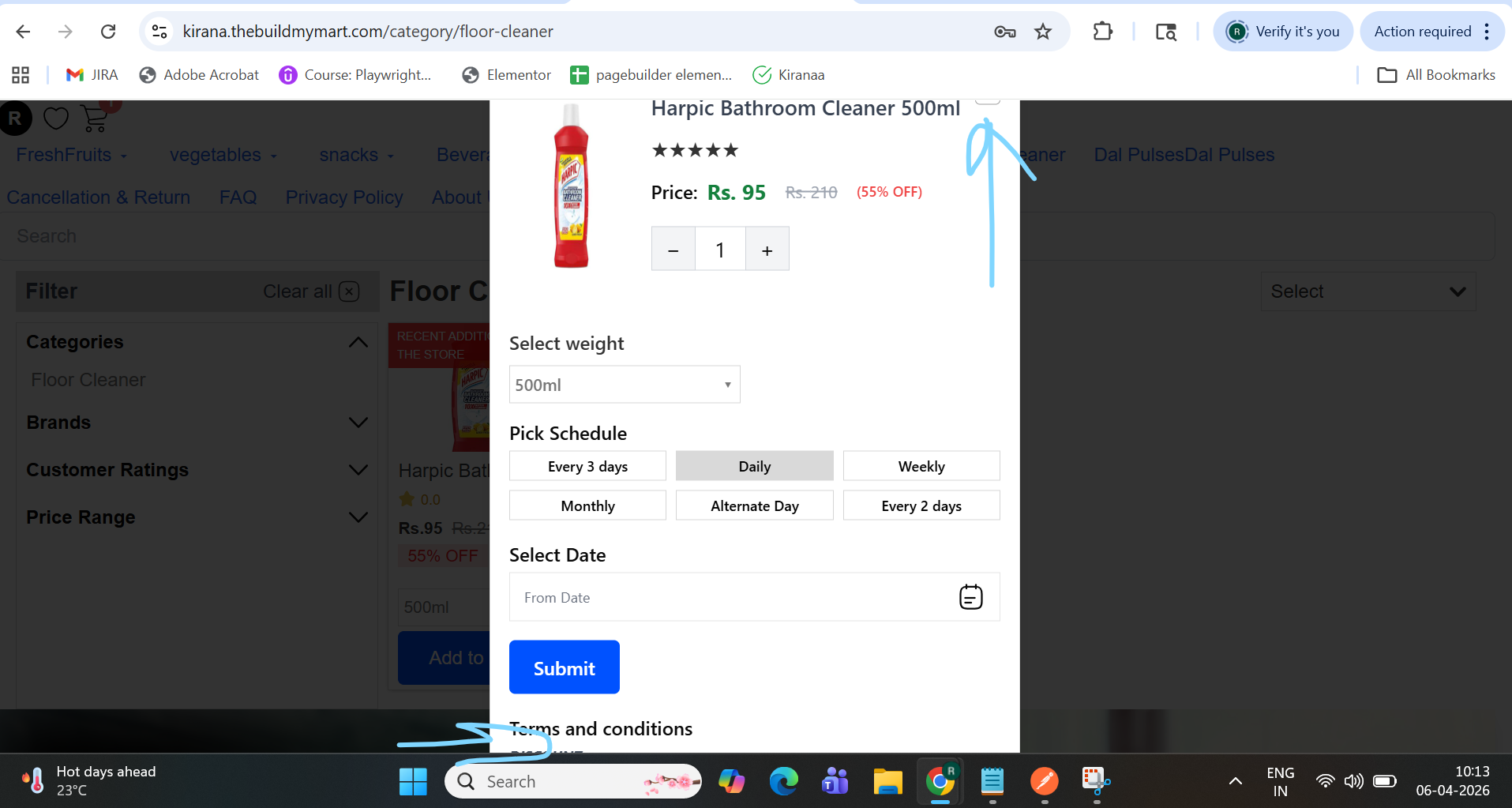This screenshot has width=1512, height=808.
Task: Open the 500ml weight dropdown
Action: 625,385
